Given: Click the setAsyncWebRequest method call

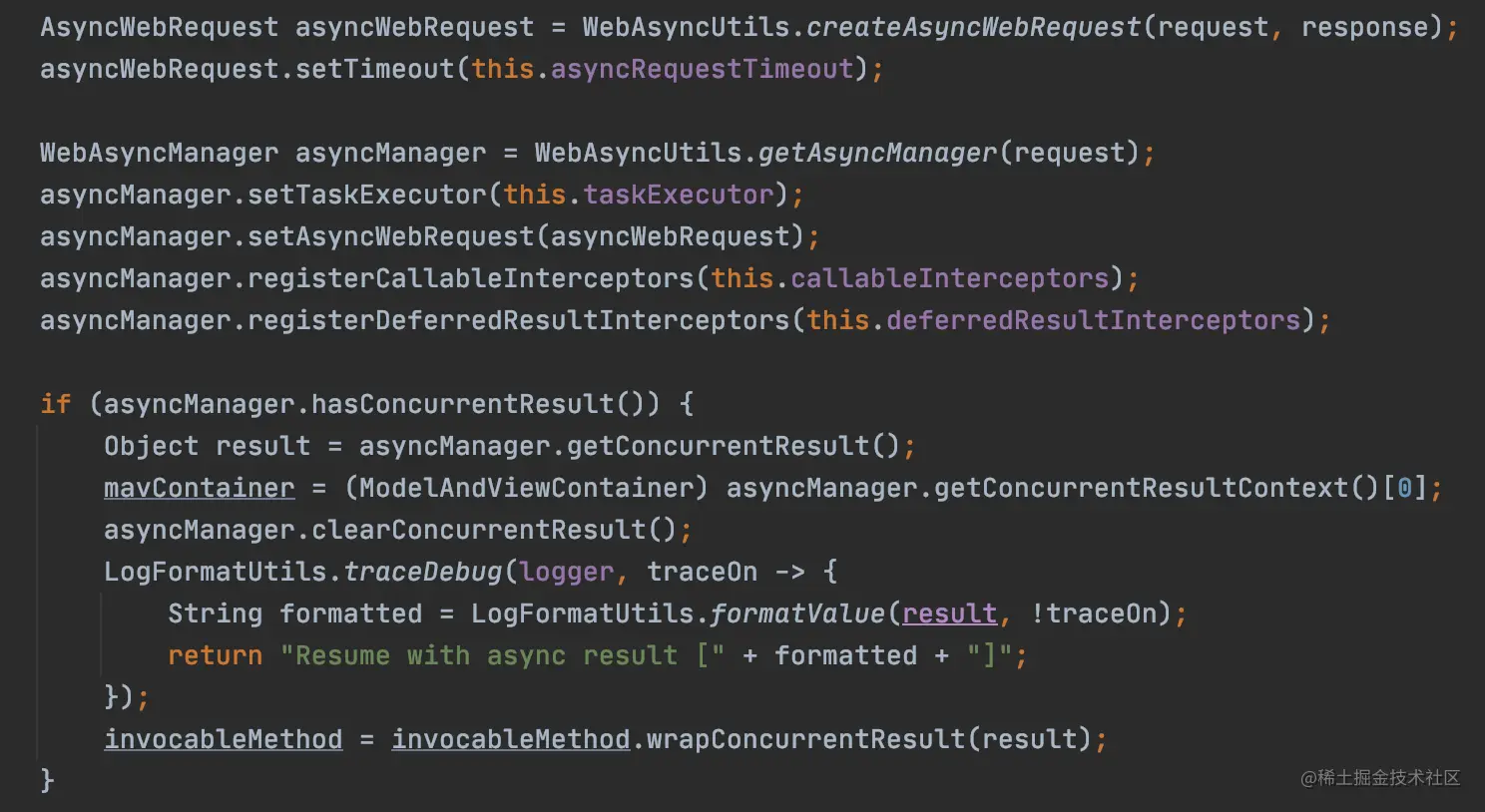Looking at the screenshot, I should pos(390,236).
